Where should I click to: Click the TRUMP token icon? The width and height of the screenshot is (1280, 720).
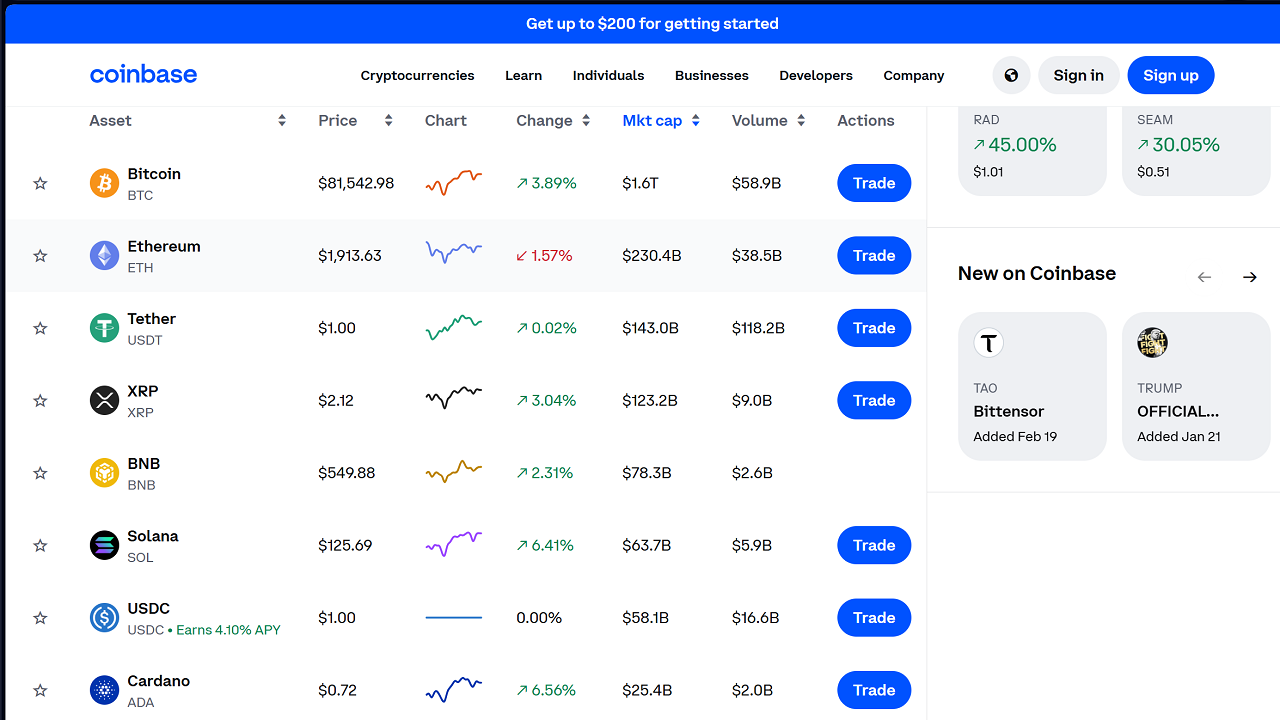point(1152,343)
